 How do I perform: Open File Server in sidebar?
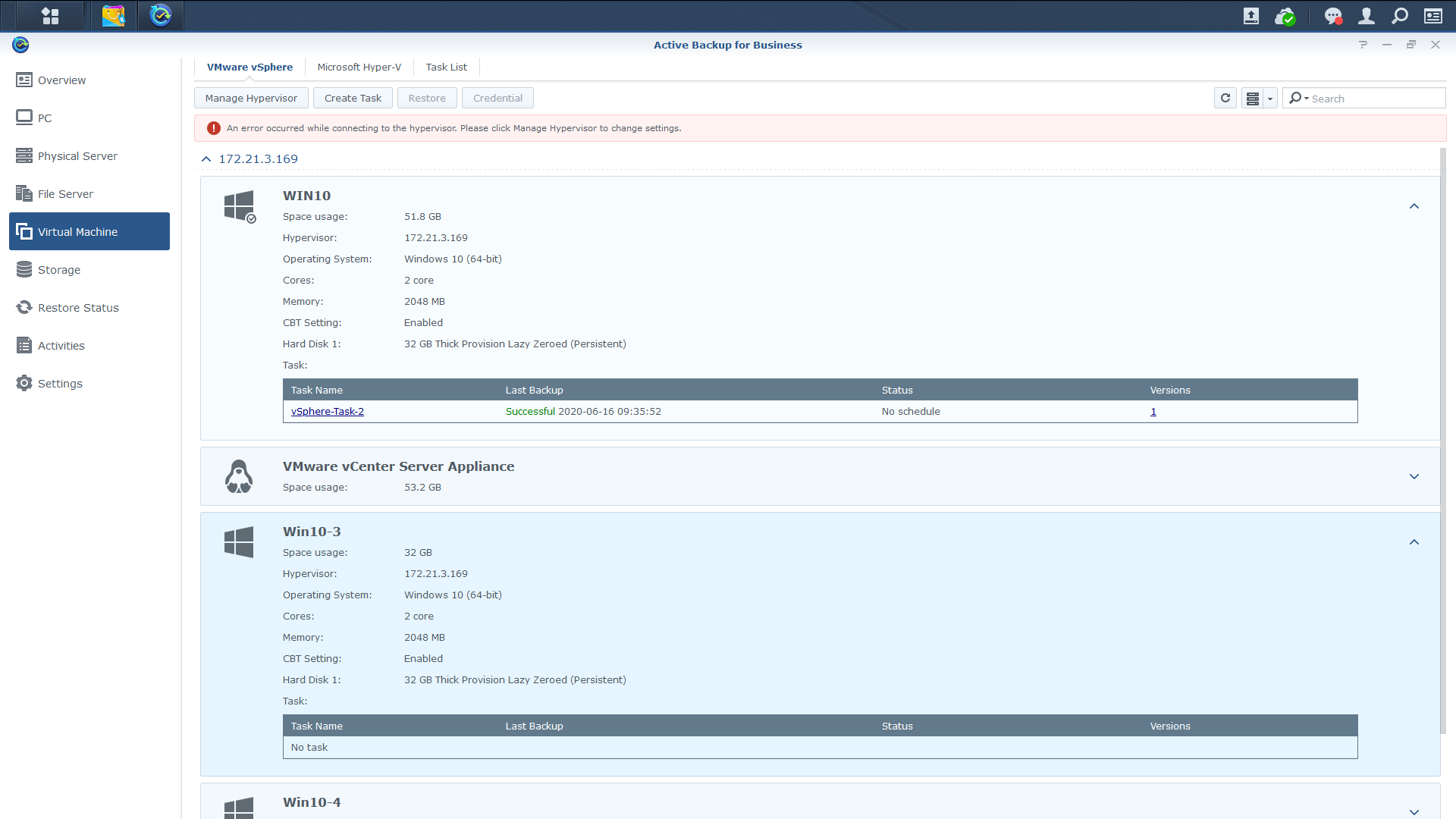point(65,194)
